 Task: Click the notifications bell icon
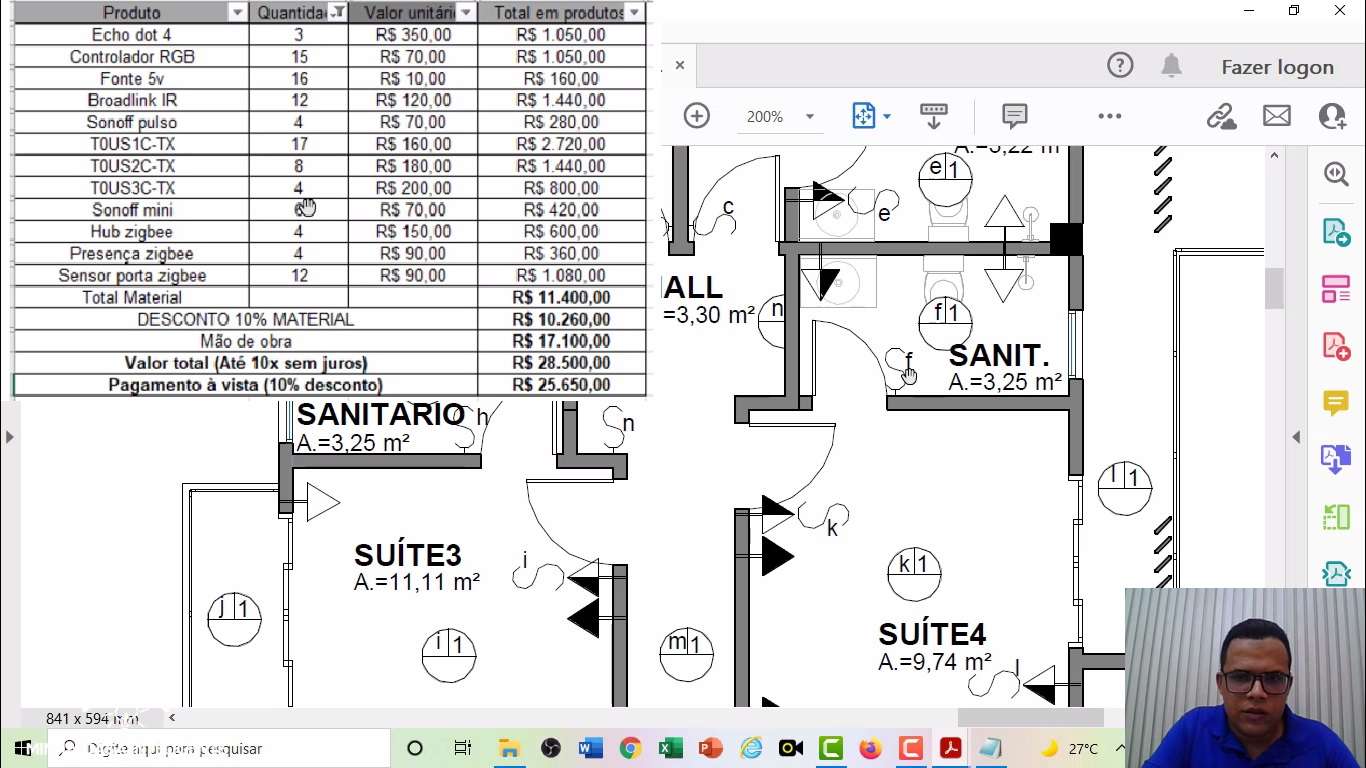click(x=1171, y=66)
